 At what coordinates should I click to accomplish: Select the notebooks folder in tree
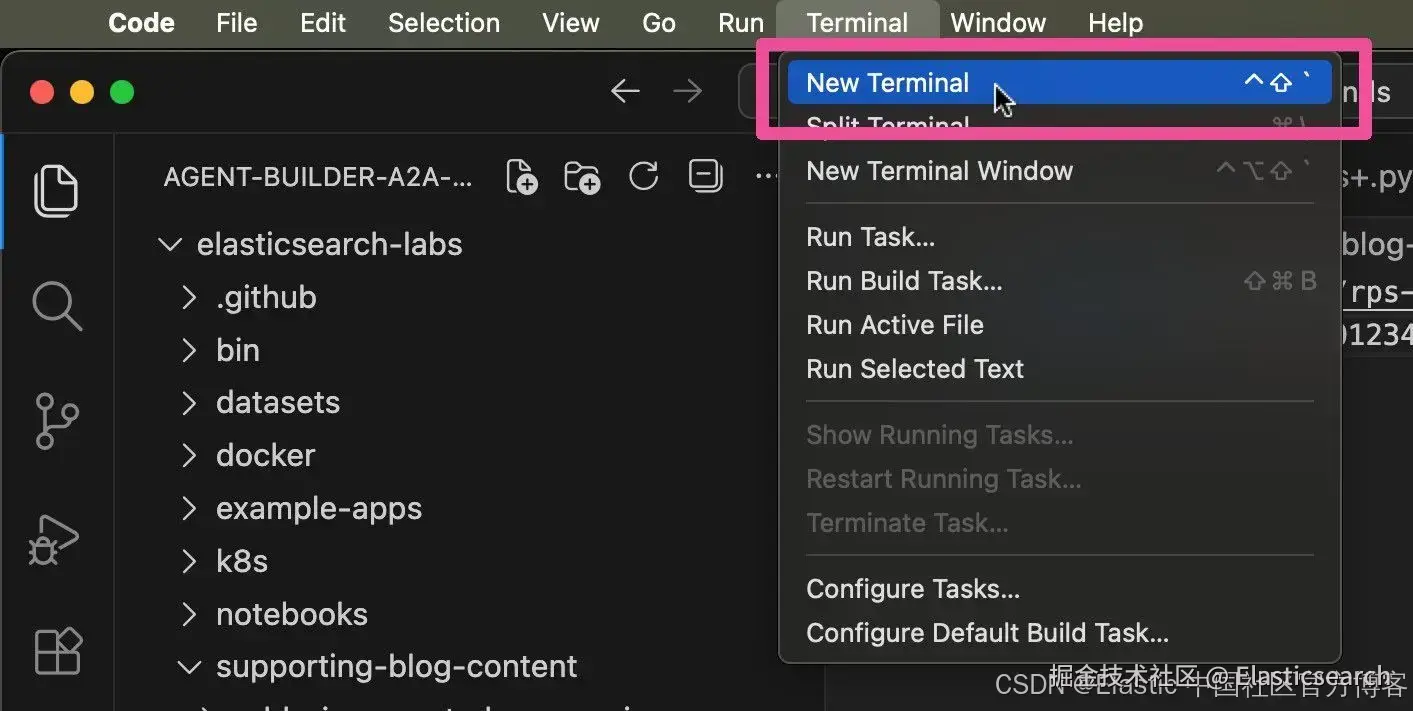292,614
